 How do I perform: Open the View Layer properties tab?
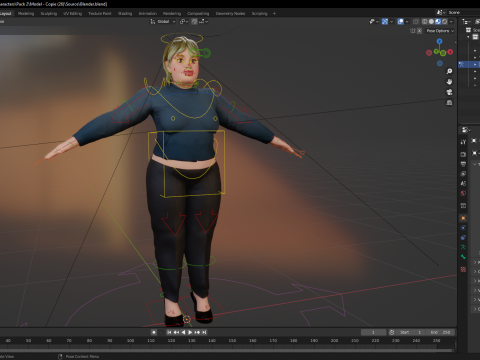[x=463, y=174]
